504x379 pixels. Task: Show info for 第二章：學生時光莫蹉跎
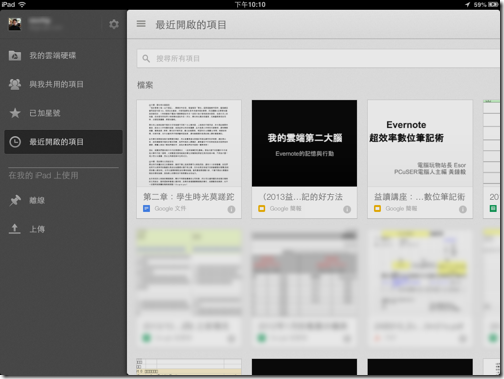click(231, 209)
